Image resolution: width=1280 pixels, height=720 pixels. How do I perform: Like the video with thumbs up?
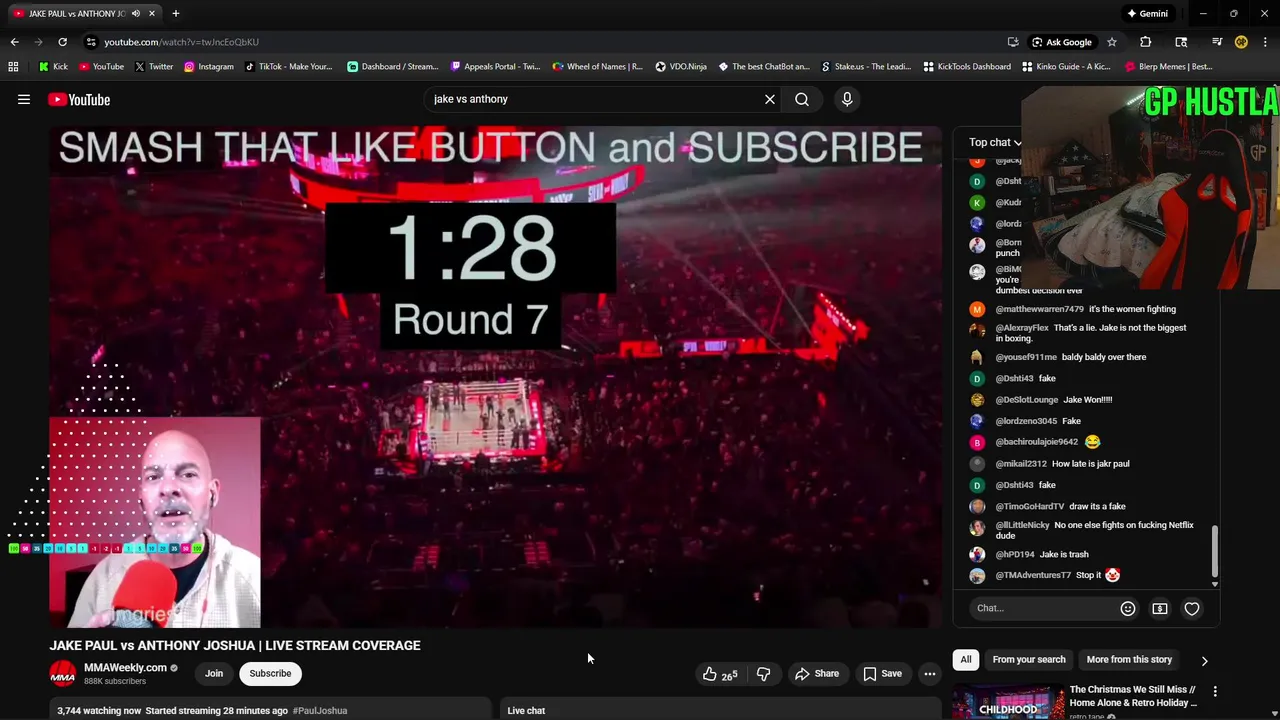point(719,674)
